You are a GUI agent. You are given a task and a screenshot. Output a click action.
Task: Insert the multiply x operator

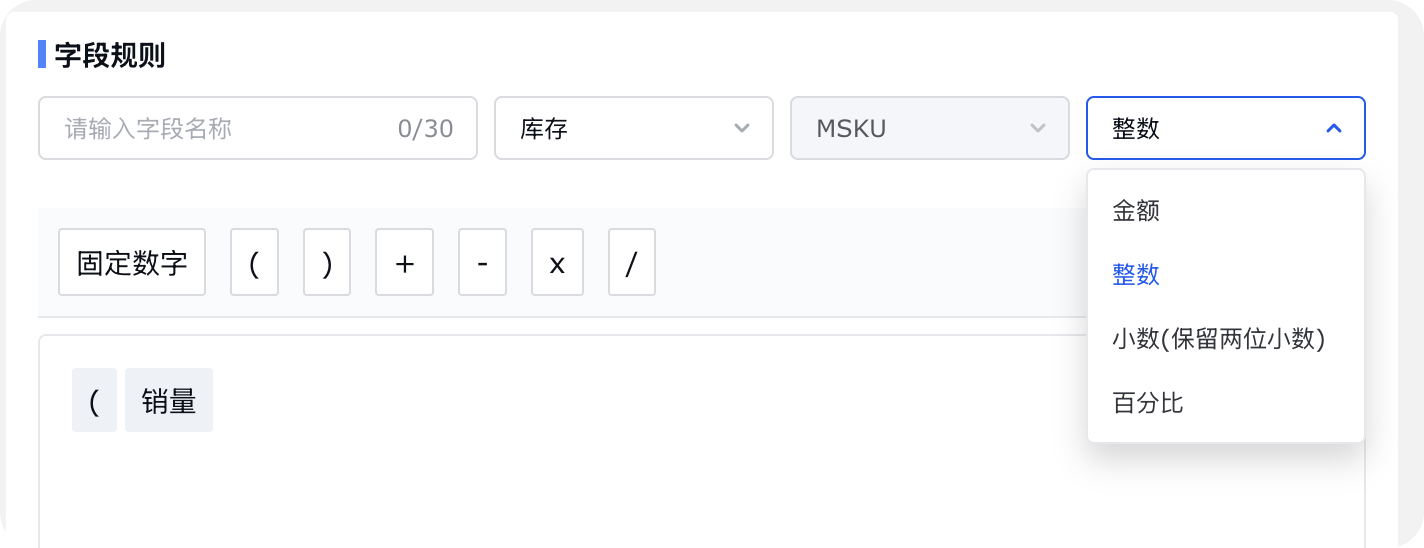click(x=557, y=262)
